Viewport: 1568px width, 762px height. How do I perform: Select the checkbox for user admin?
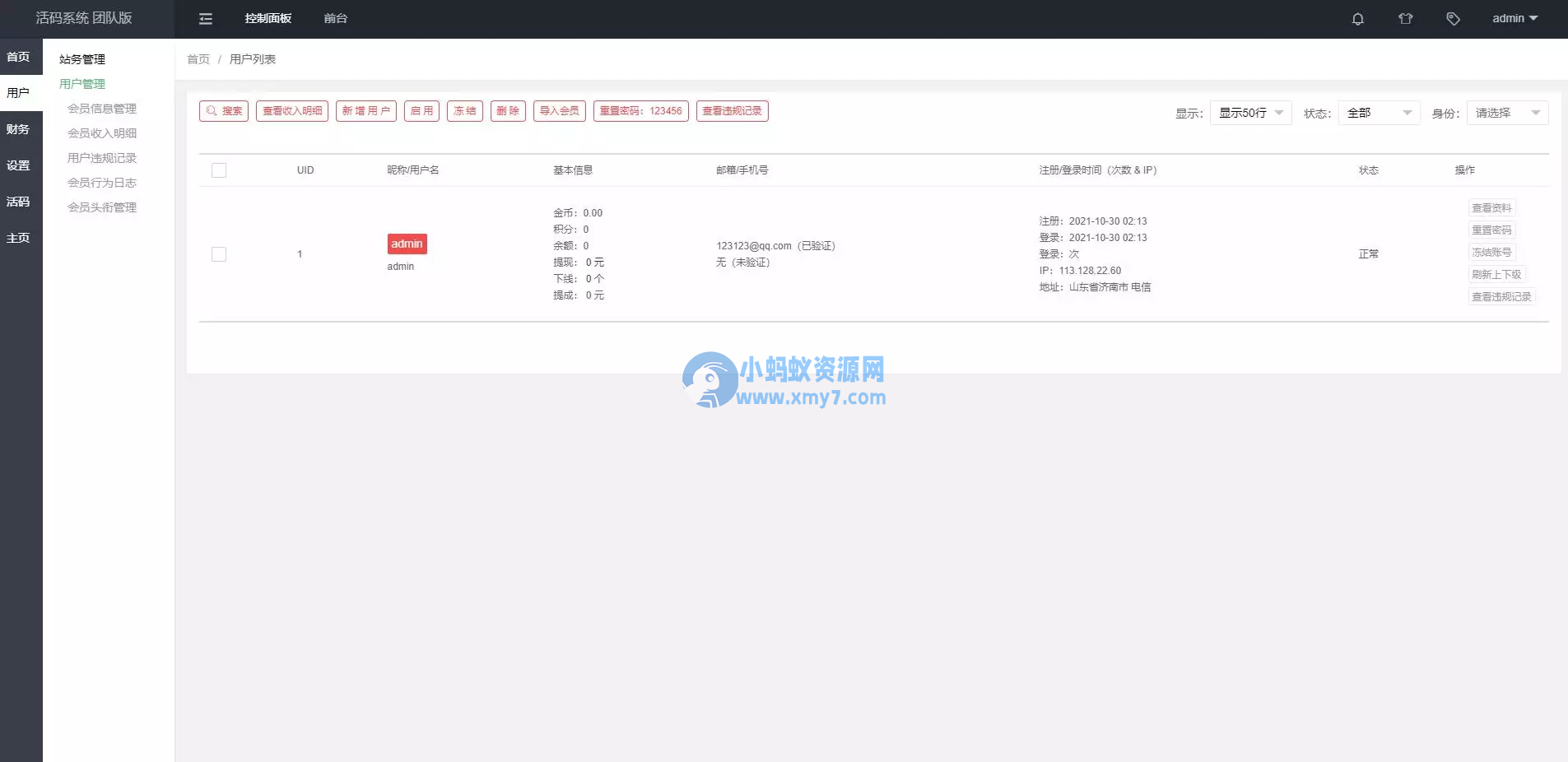point(219,254)
